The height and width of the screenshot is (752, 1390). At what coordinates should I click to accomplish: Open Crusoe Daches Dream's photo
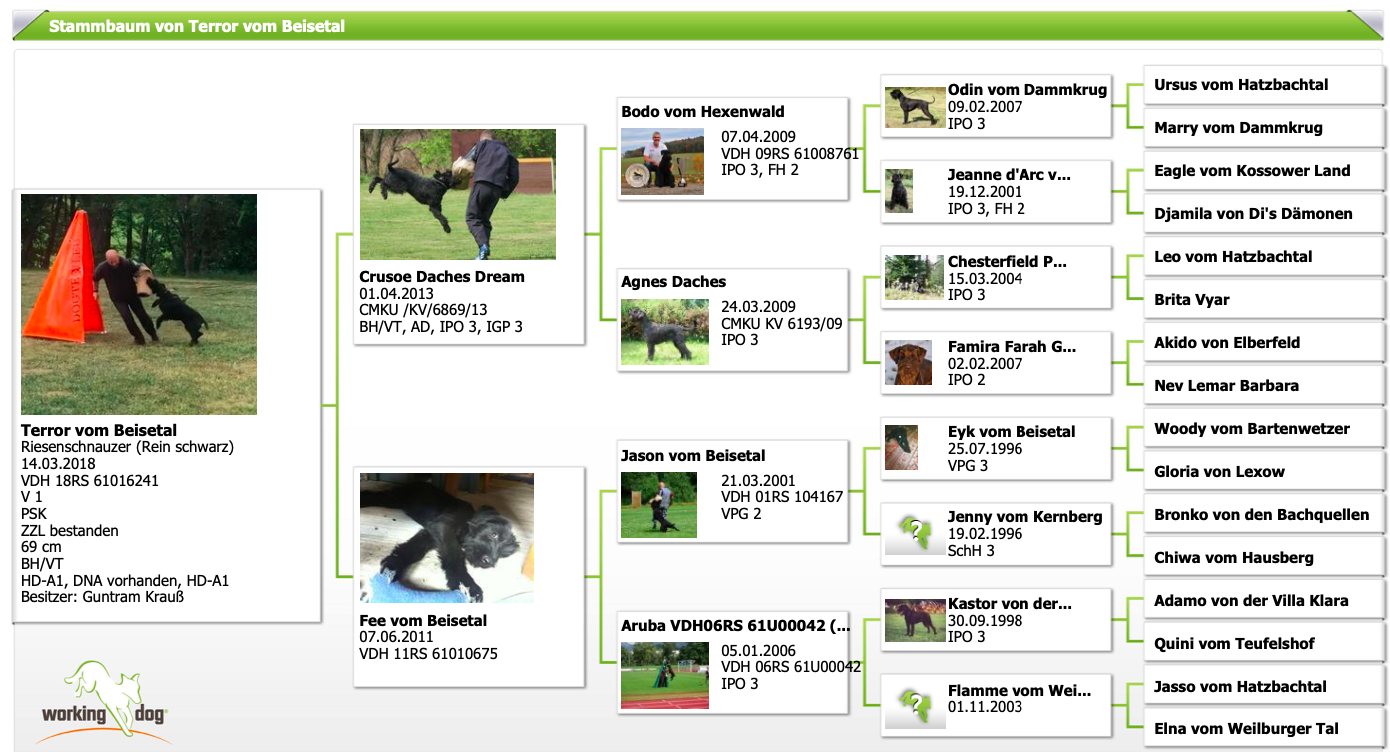pos(458,194)
